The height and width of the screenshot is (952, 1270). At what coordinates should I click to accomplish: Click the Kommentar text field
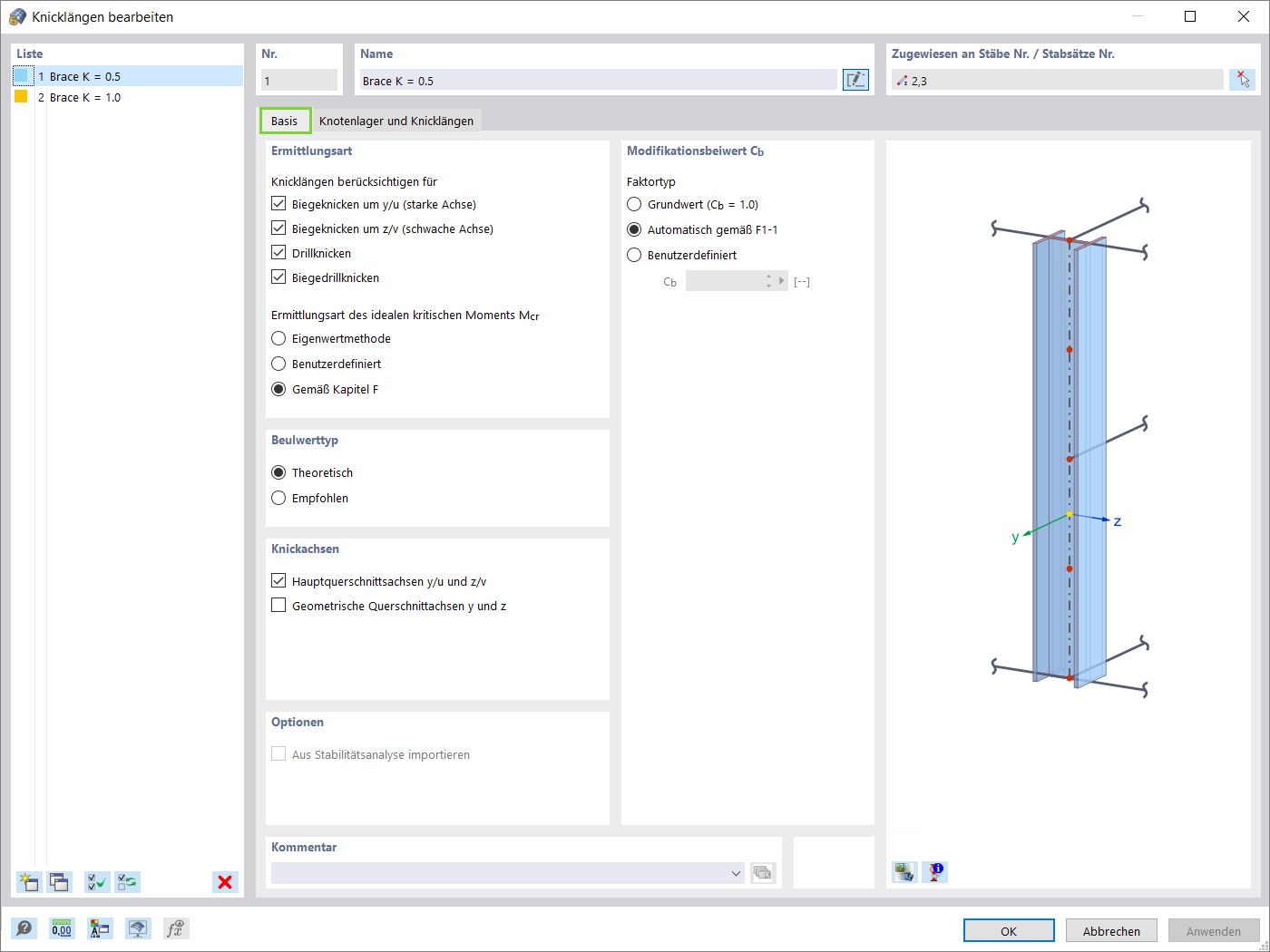507,873
